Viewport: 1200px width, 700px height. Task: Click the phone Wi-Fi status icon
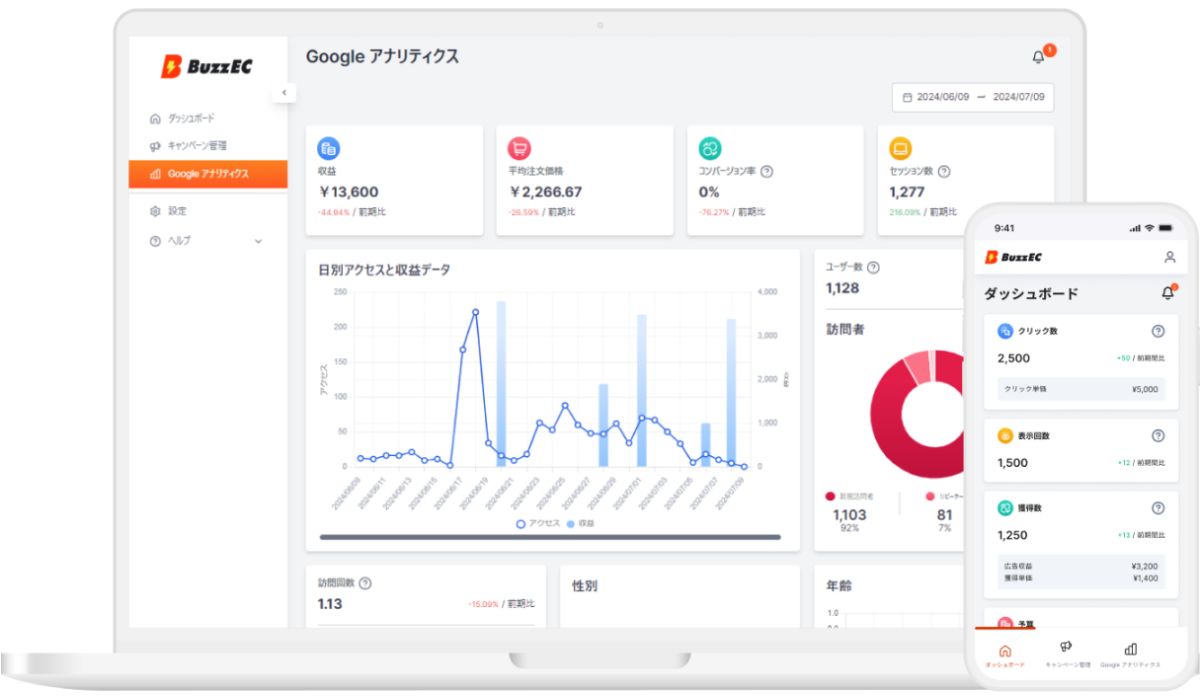1149,228
